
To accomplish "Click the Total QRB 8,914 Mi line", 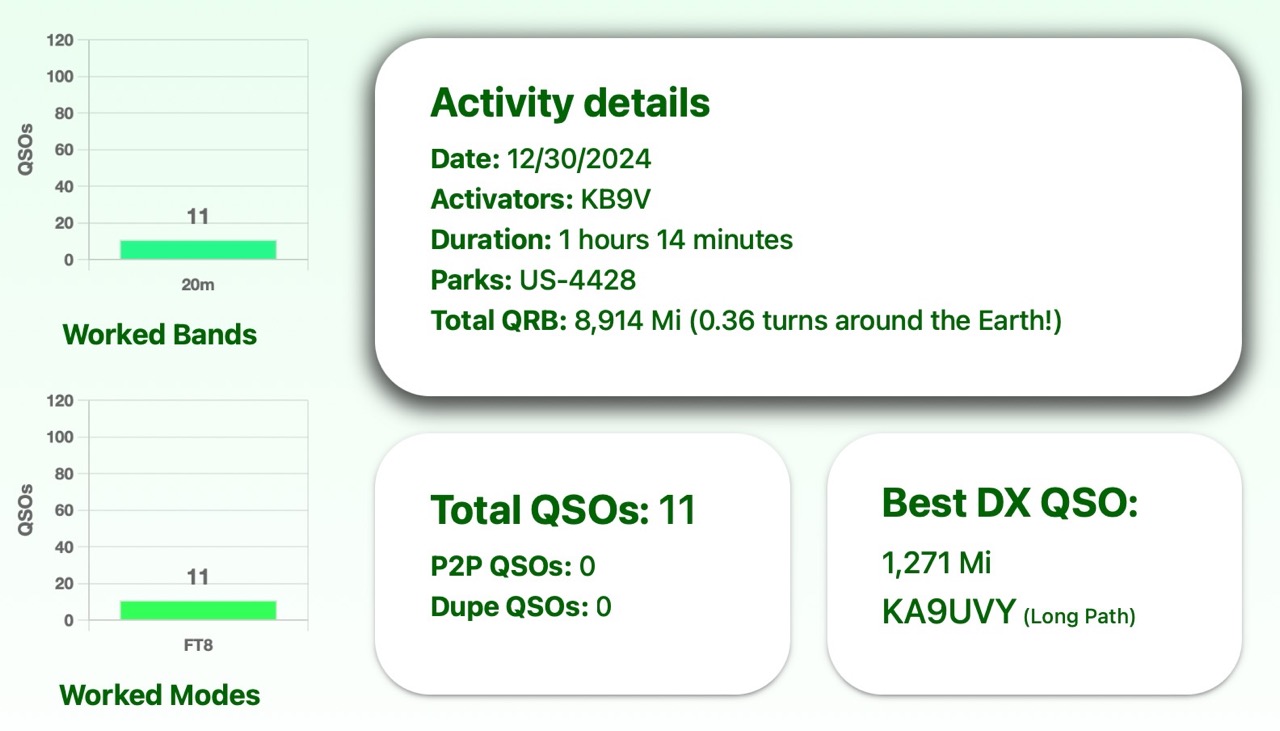I will 746,321.
